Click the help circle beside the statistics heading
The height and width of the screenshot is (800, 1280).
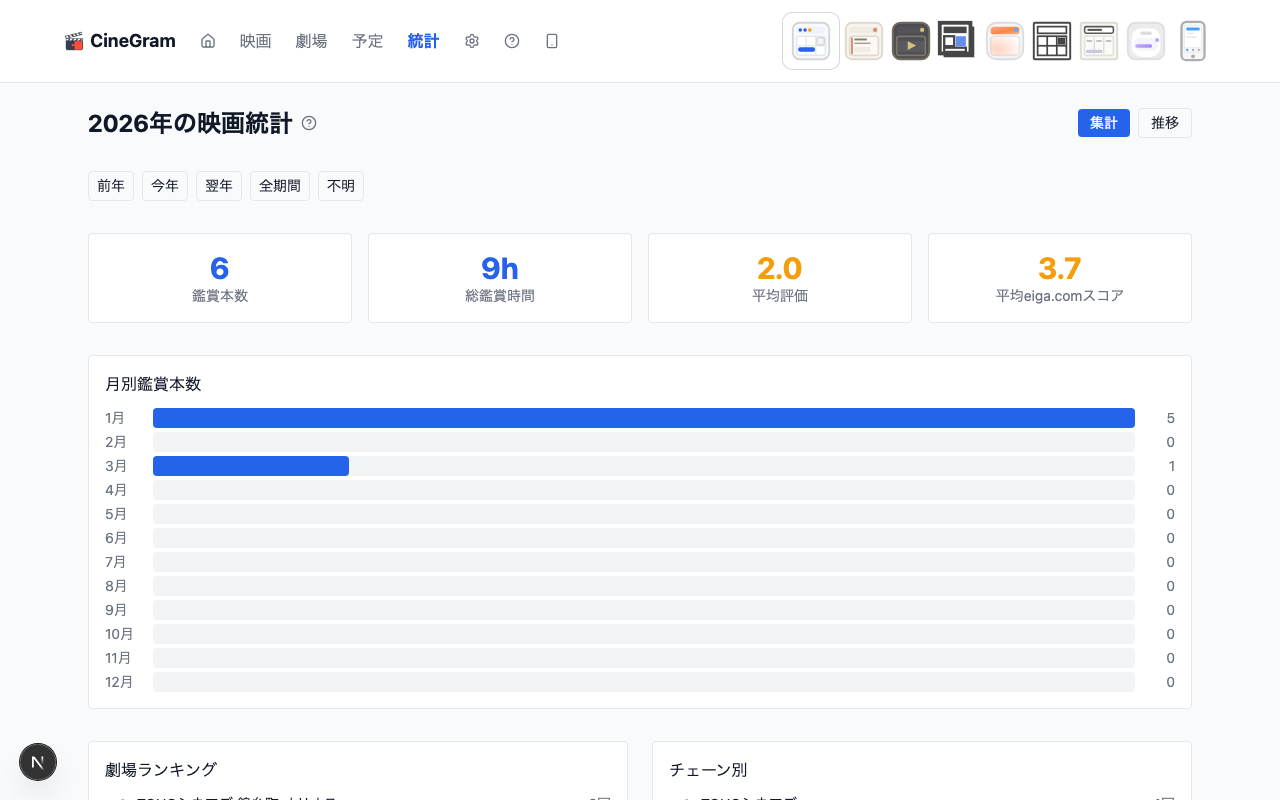pos(309,123)
